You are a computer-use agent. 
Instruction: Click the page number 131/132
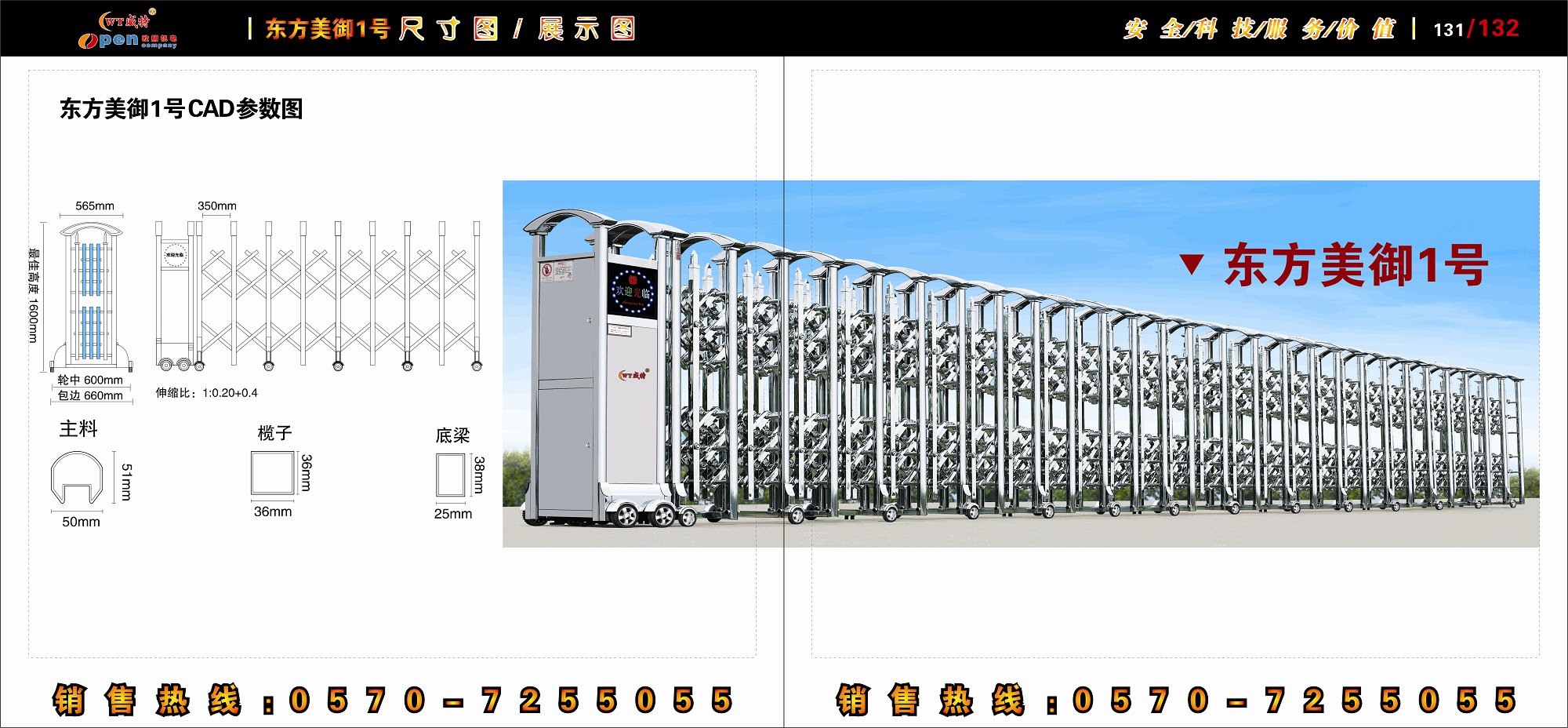tap(1475, 29)
